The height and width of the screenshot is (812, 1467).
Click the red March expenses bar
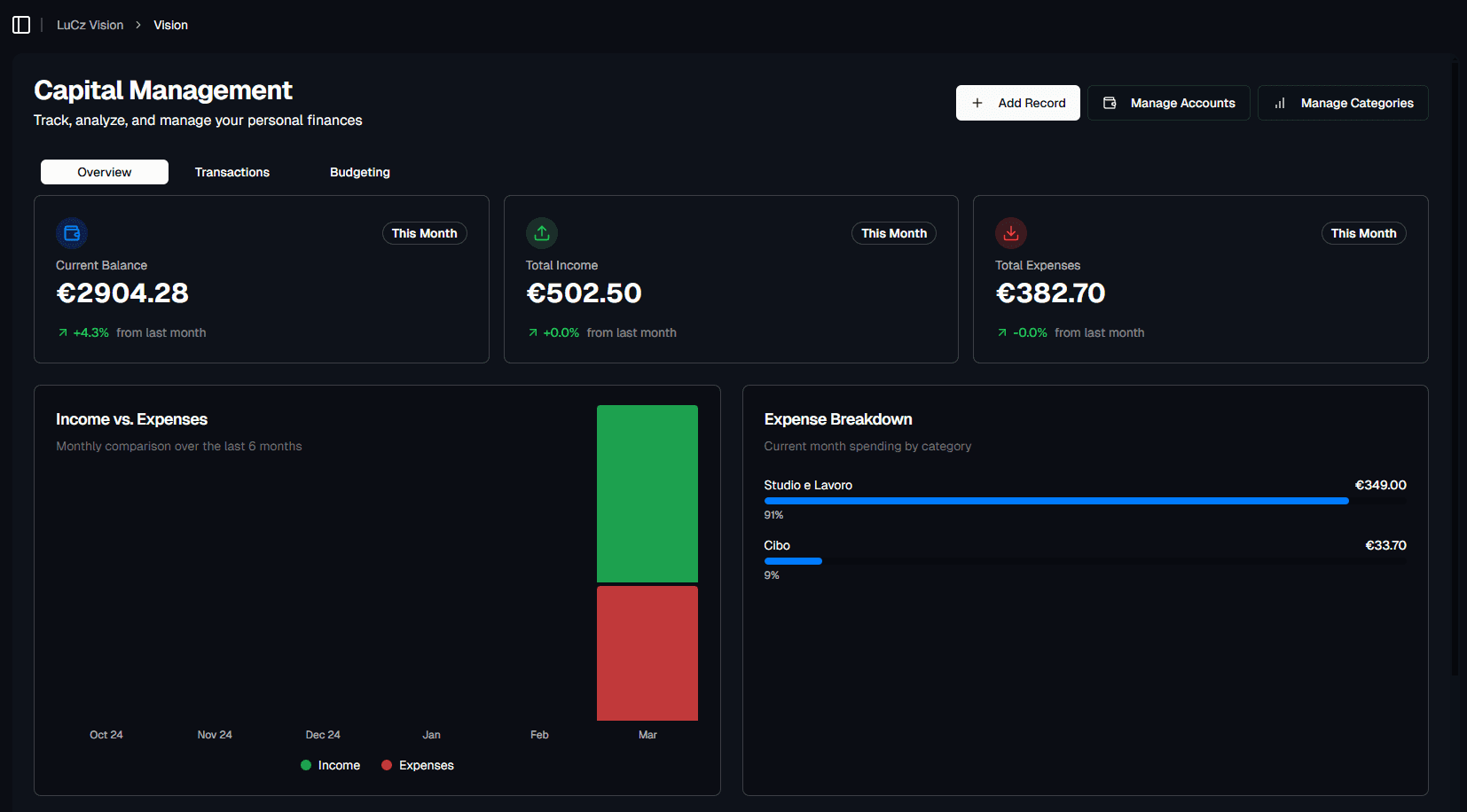pyautogui.click(x=647, y=653)
